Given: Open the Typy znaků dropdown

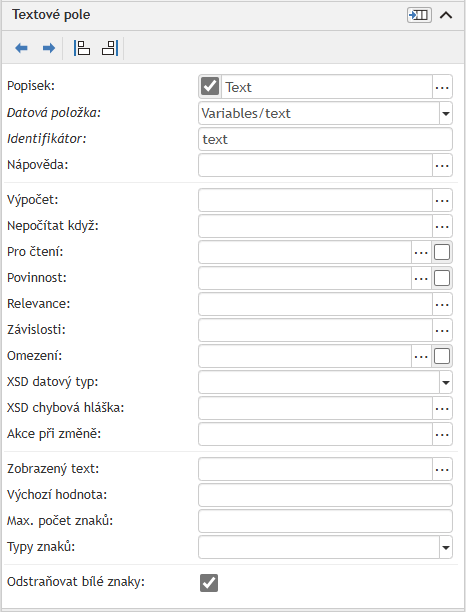Looking at the screenshot, I should point(446,548).
